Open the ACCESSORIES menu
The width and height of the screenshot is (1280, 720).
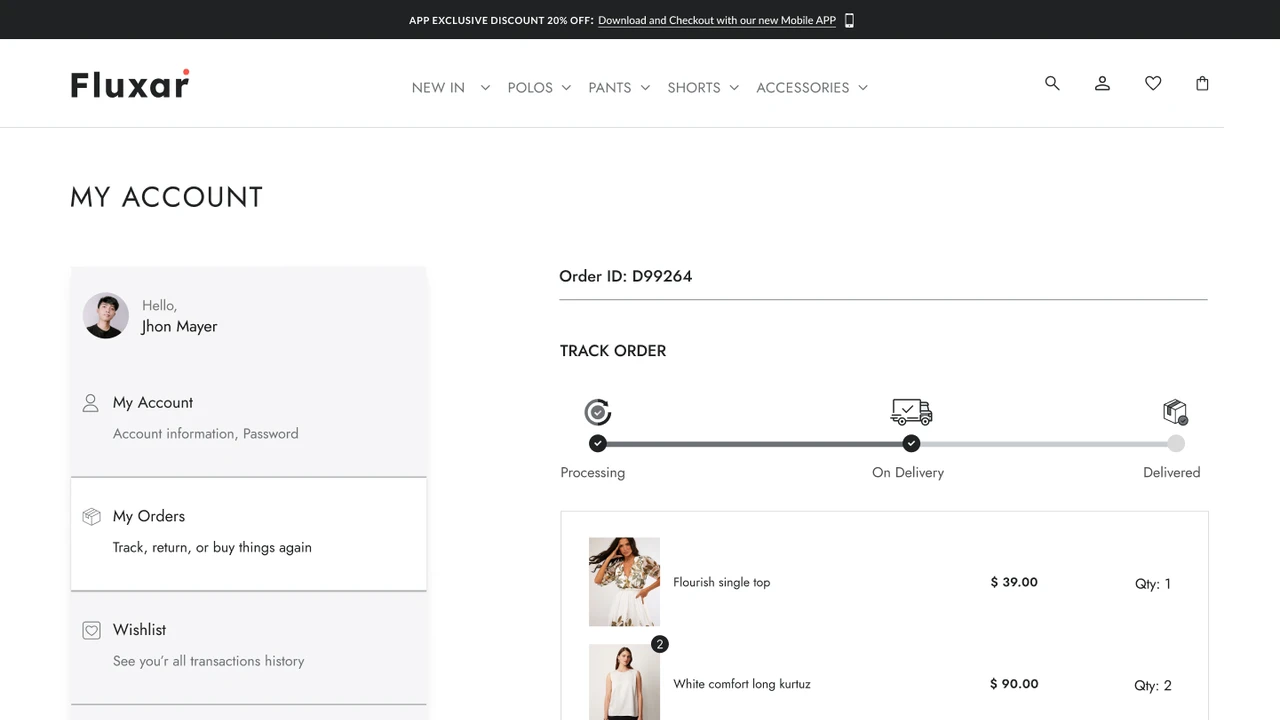(x=803, y=88)
